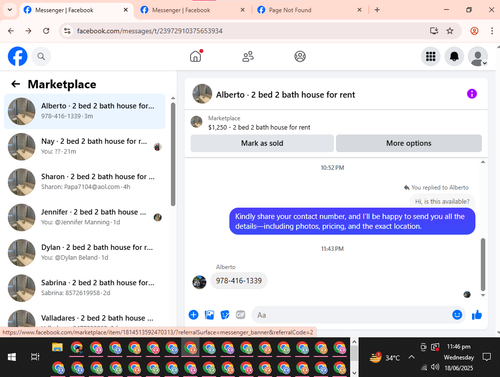View site information icon in address bar

(67, 31)
